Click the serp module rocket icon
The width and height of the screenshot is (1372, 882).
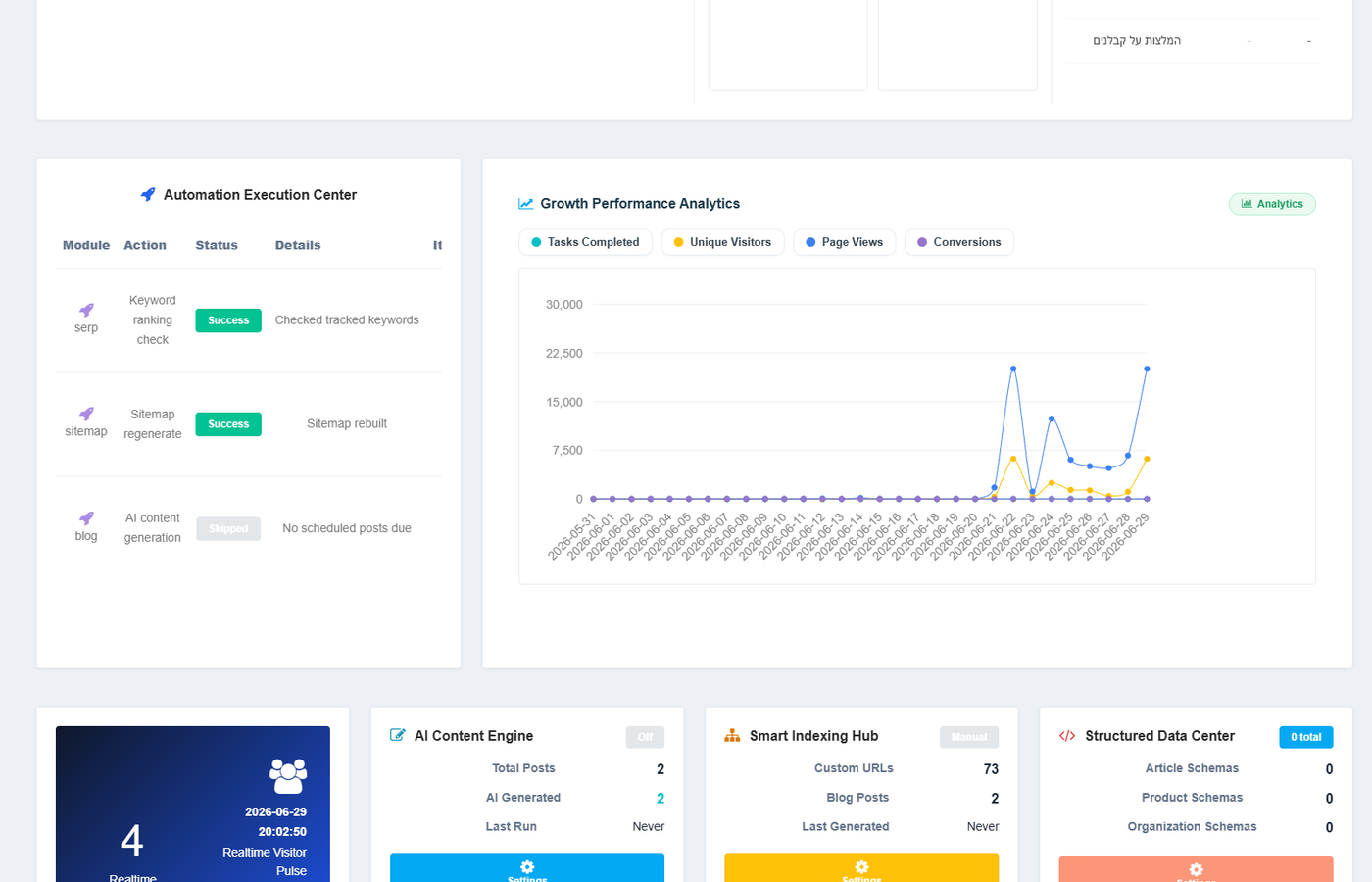click(x=86, y=310)
